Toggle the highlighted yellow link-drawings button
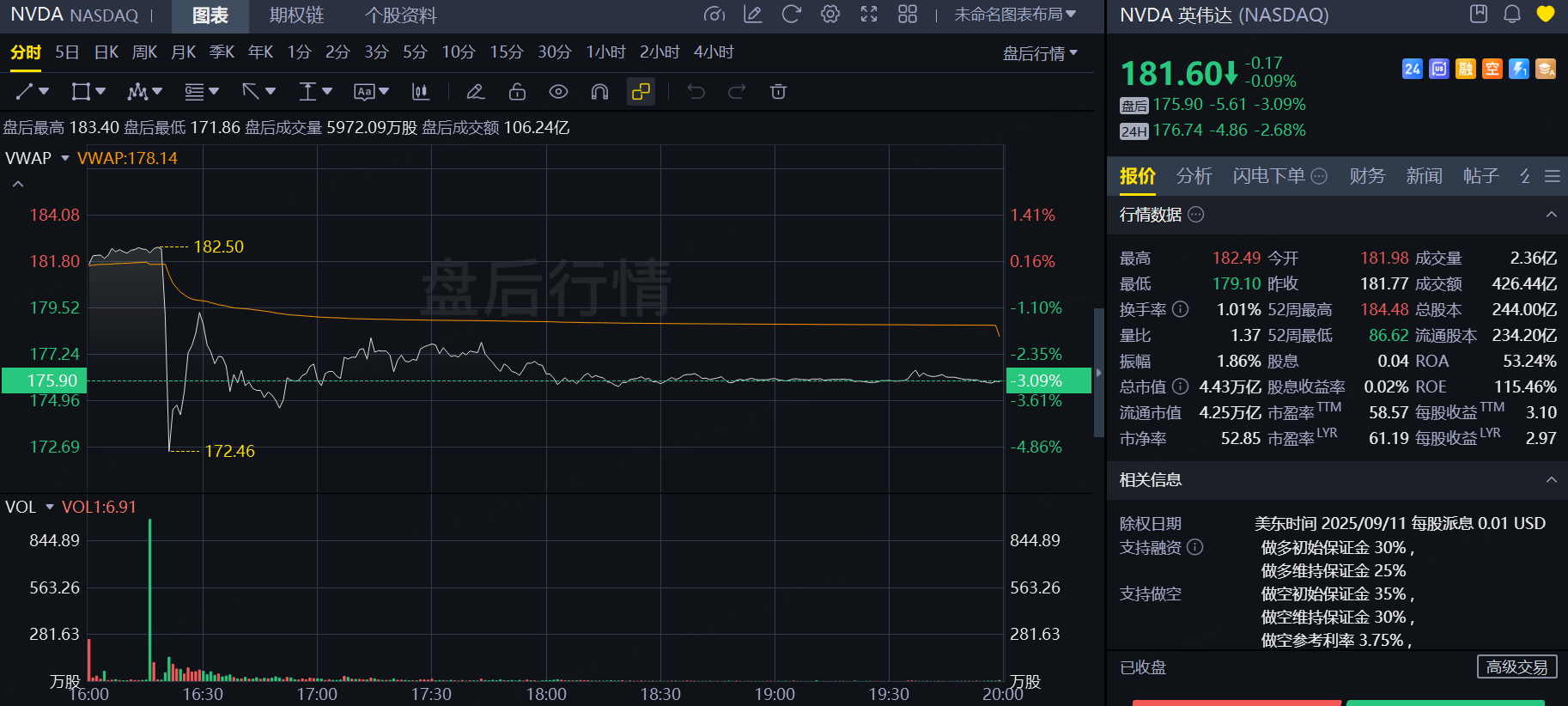 click(x=641, y=91)
